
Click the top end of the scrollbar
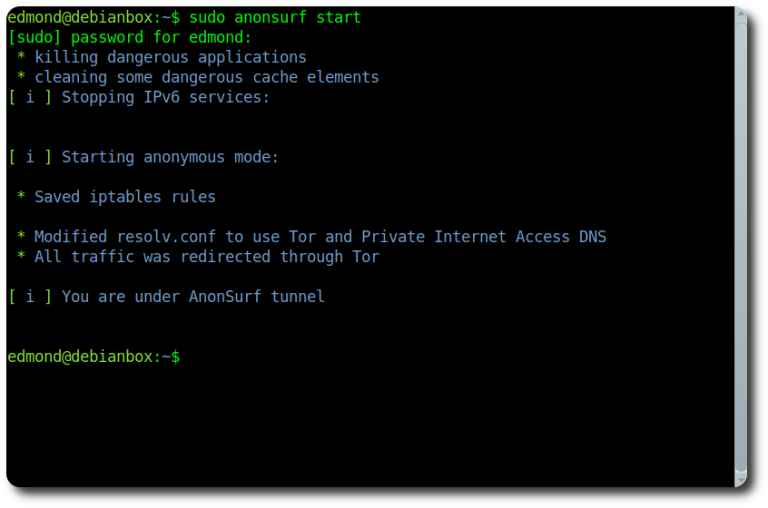click(740, 11)
